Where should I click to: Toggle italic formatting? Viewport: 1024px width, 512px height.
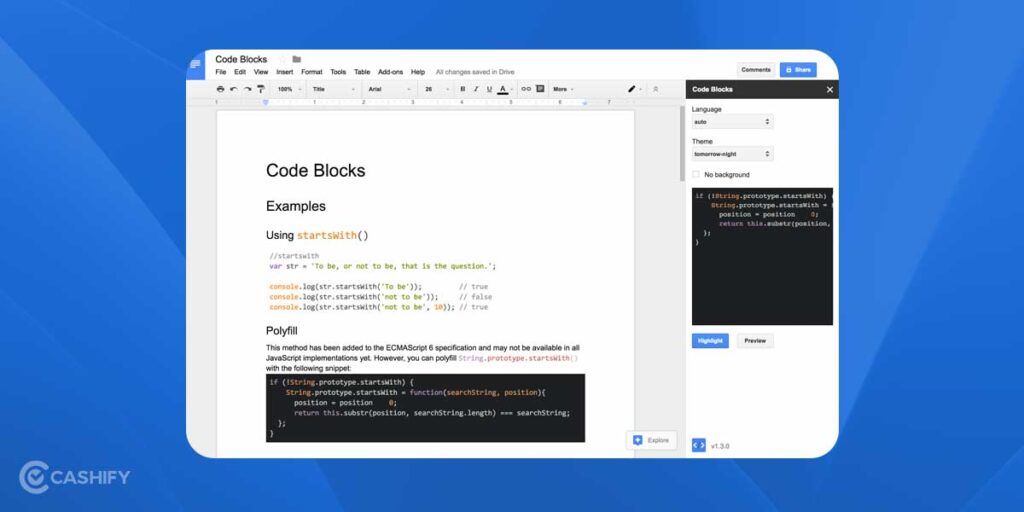pyautogui.click(x=476, y=89)
